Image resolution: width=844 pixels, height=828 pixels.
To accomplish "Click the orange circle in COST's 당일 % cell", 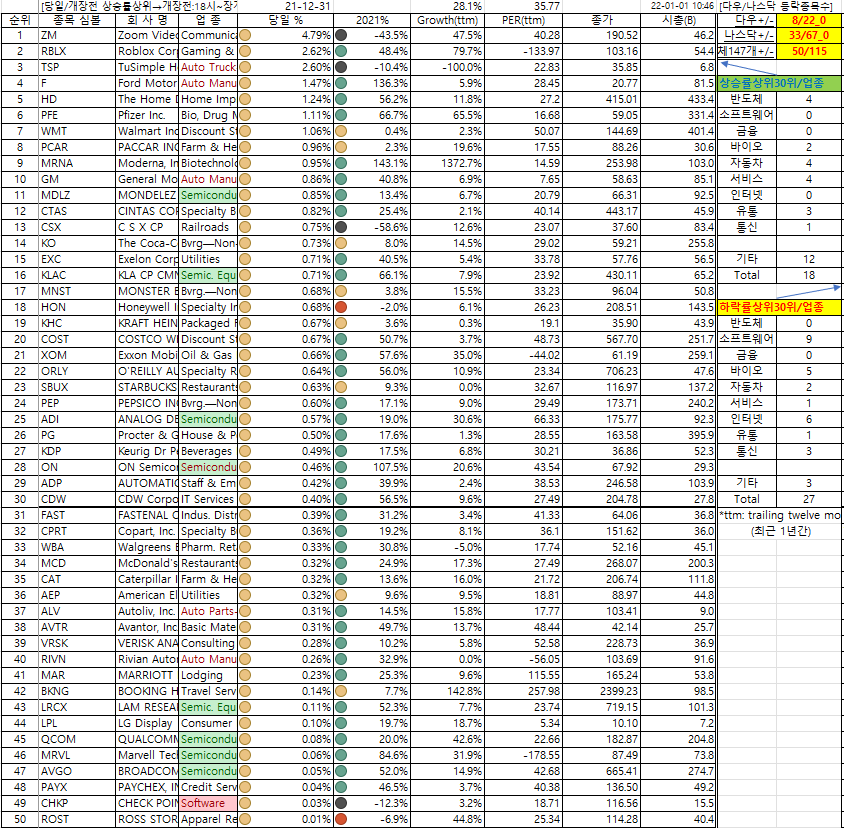I will click(x=245, y=339).
